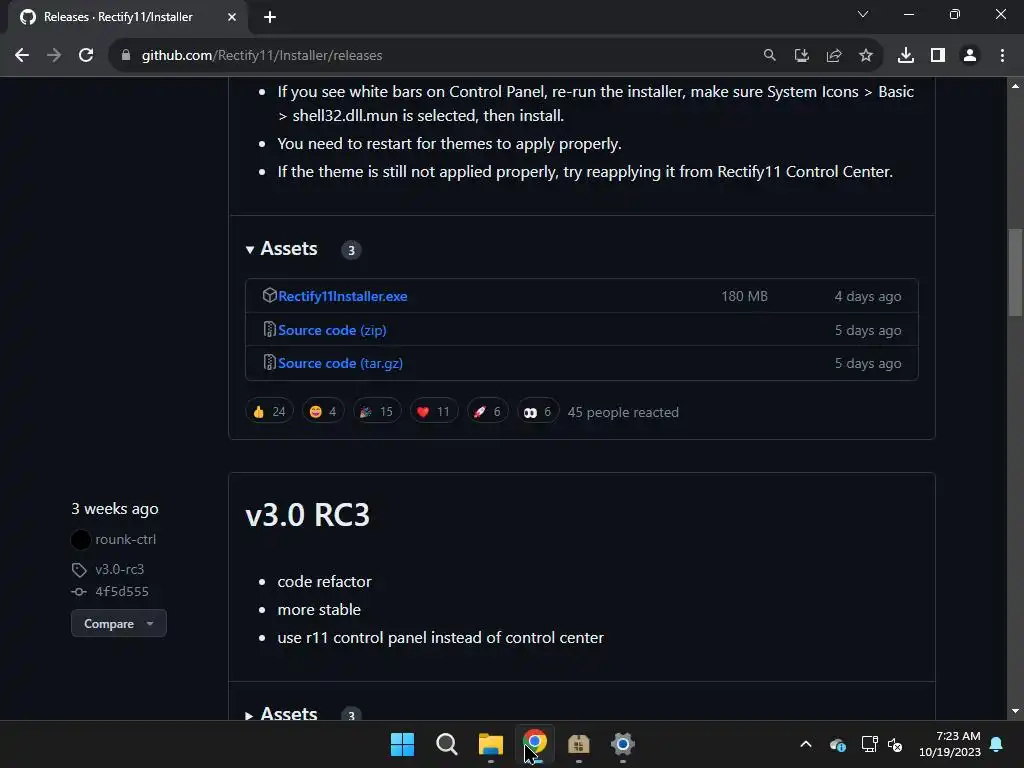Click the 180 MB file size text
The width and height of the screenshot is (1024, 768).
coord(744,296)
